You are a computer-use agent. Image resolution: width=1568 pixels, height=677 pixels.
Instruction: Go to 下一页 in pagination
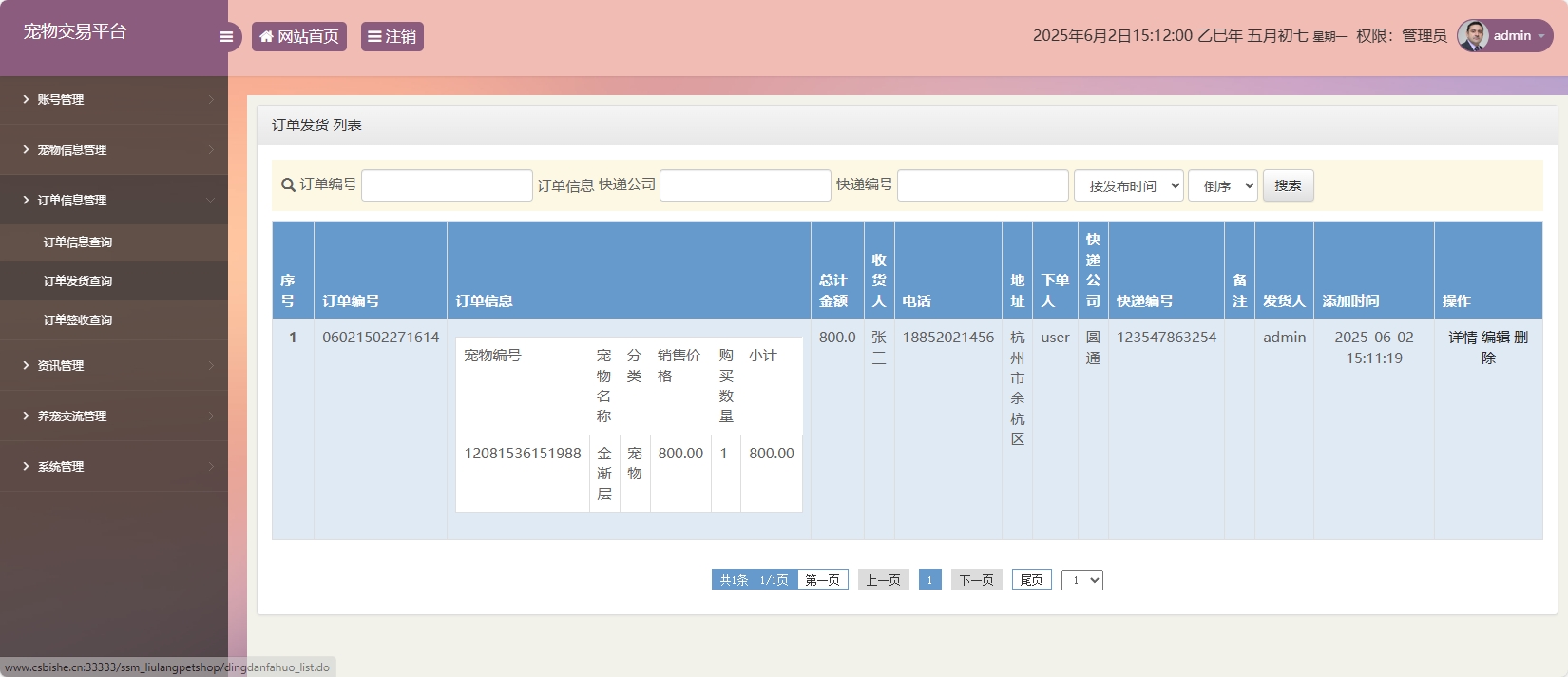point(976,580)
